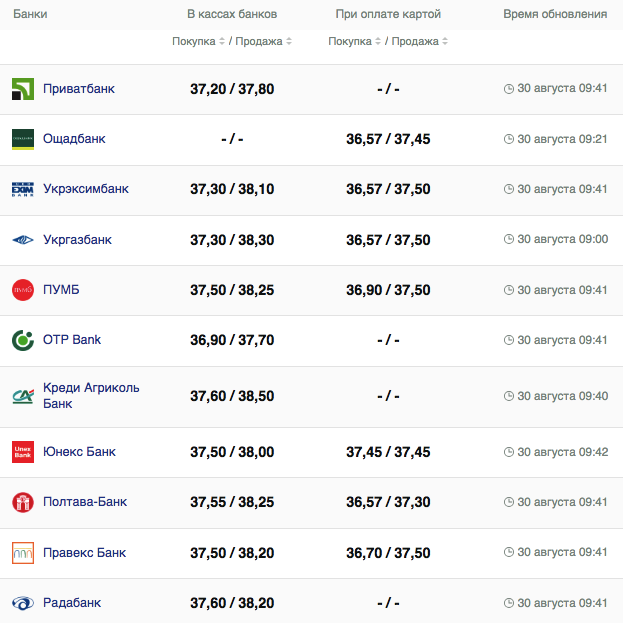624x623 pixels.
Task: Click the Время обновления column header
Action: (554, 15)
